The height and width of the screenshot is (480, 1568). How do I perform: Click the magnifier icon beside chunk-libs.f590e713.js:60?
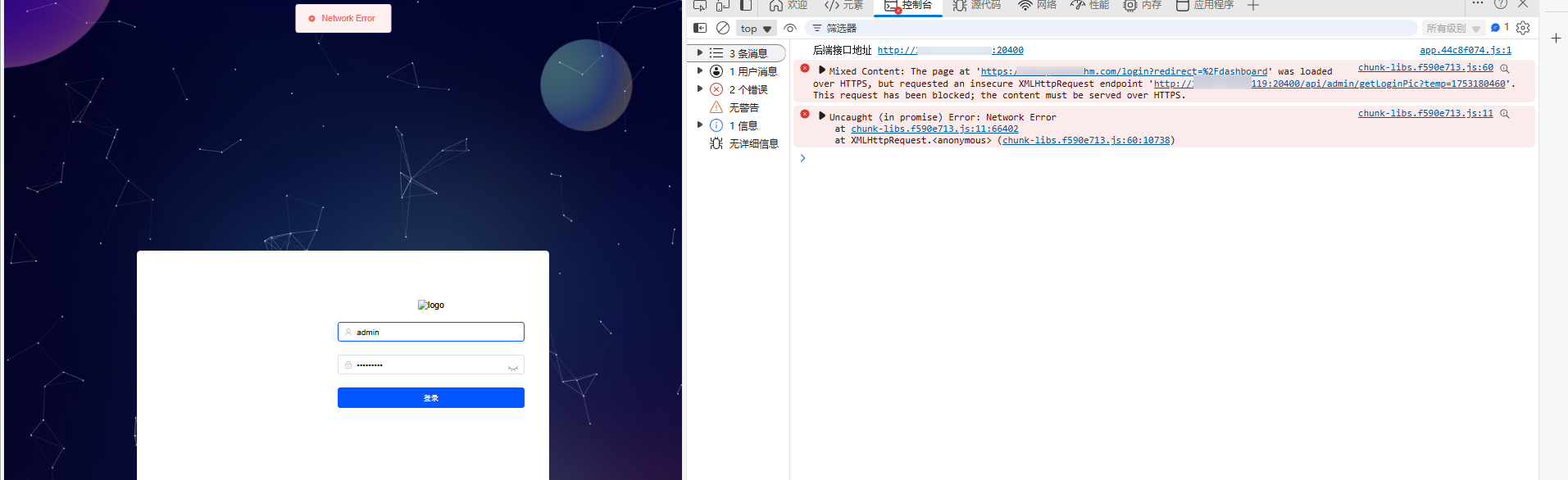pos(1505,68)
